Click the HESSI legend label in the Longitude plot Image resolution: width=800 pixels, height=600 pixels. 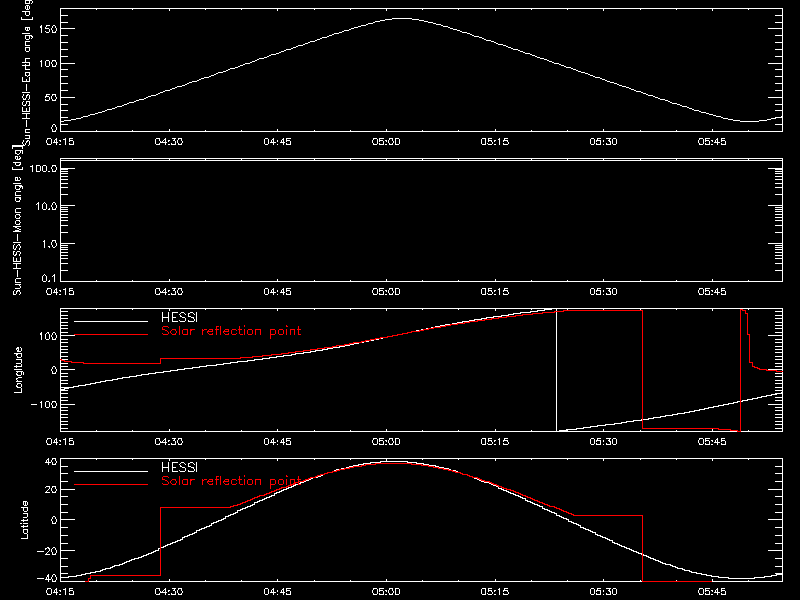[179, 317]
